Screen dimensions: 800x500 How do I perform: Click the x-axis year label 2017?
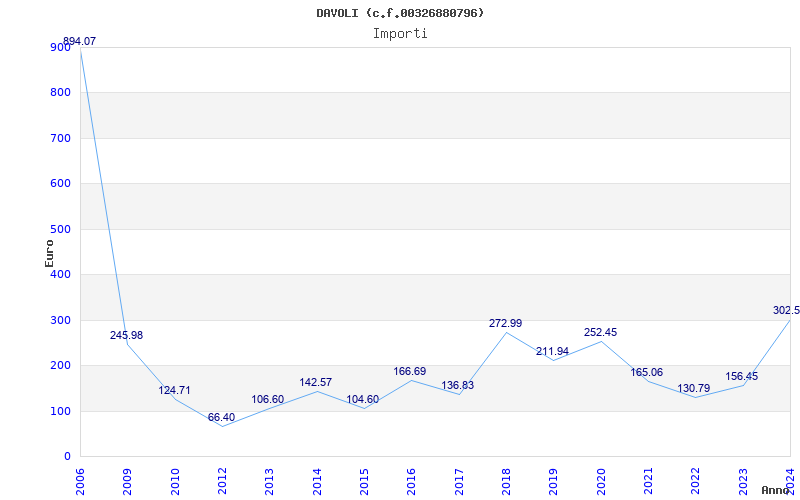click(459, 482)
